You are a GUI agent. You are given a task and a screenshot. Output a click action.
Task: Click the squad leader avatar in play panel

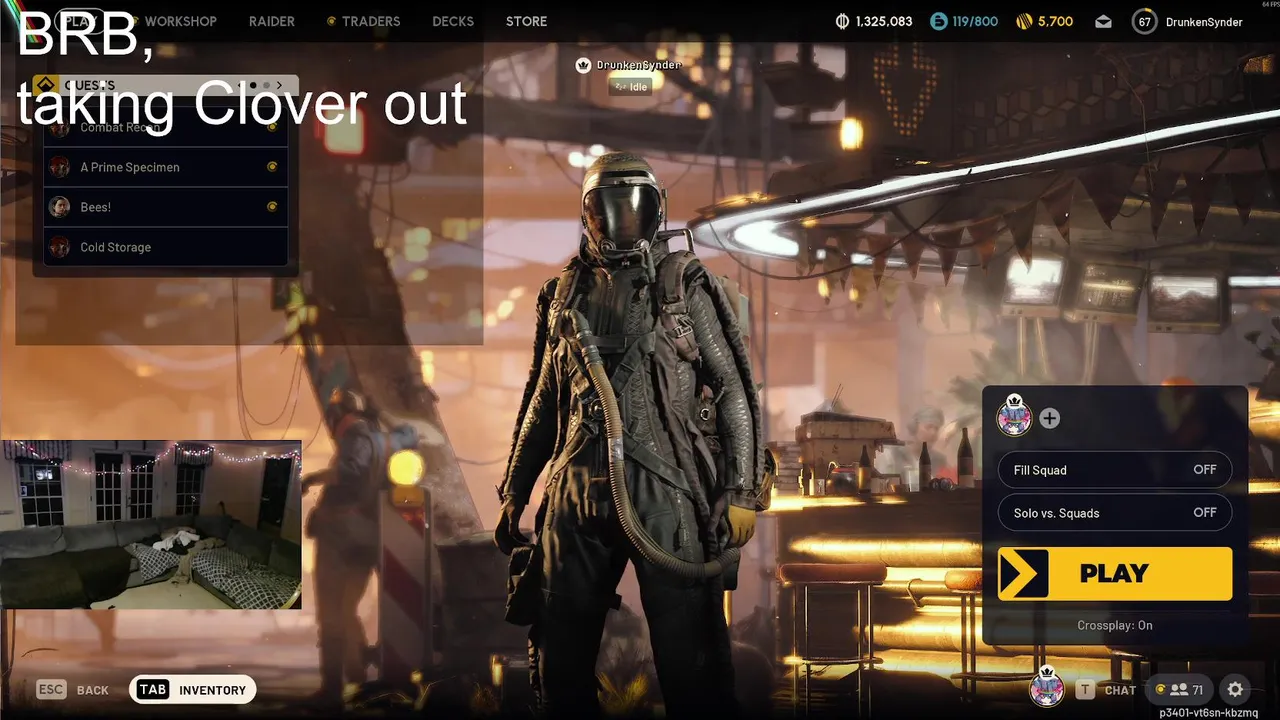click(1015, 417)
